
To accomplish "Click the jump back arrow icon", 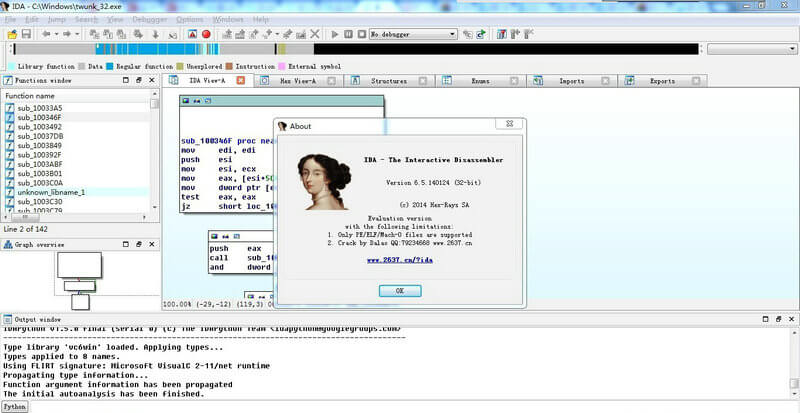I will click(x=46, y=34).
